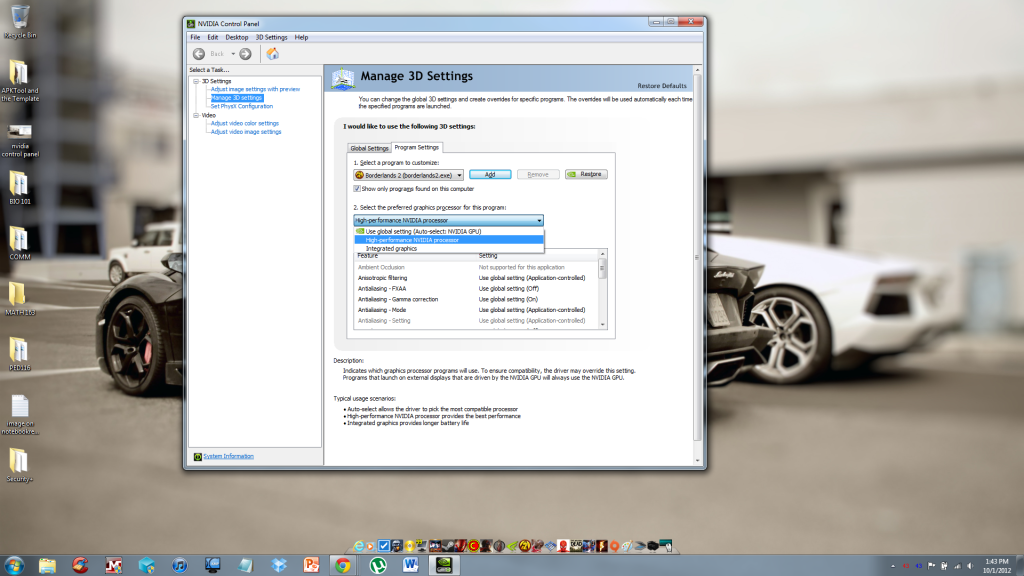1024x576 pixels.
Task: Open Adjust image settings with preview
Action: coord(255,89)
